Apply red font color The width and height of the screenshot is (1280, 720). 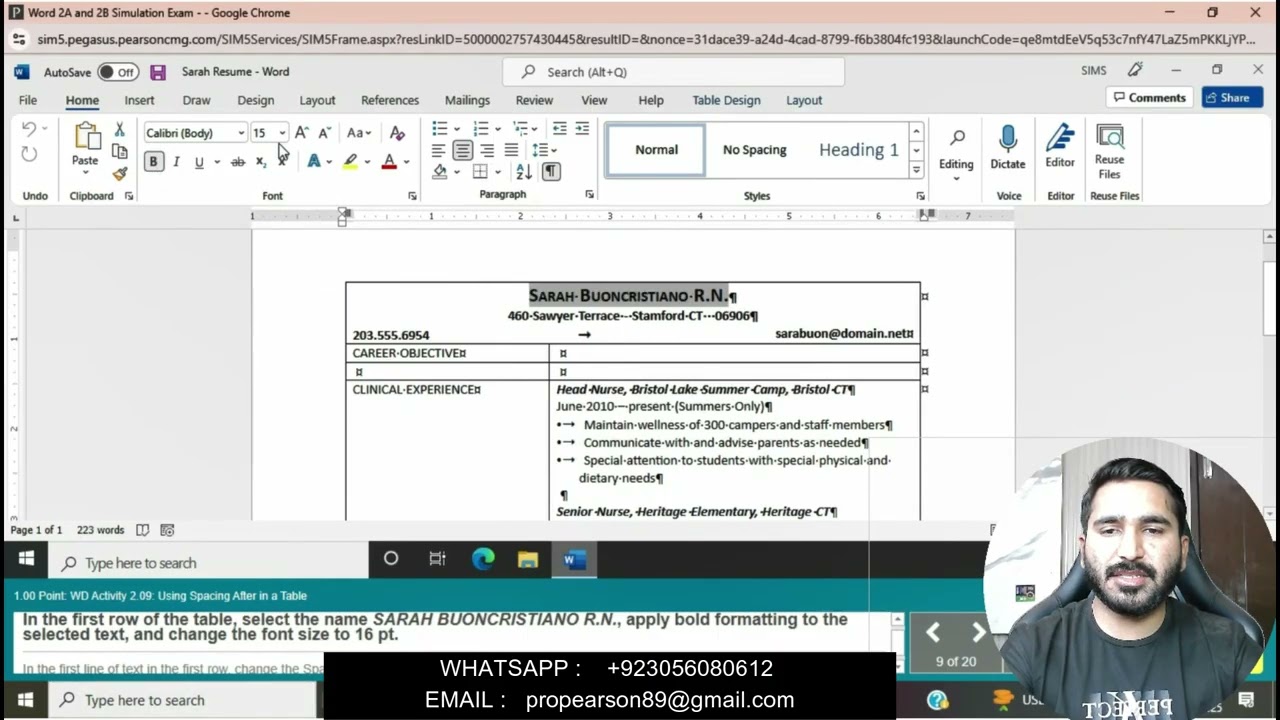pos(389,162)
